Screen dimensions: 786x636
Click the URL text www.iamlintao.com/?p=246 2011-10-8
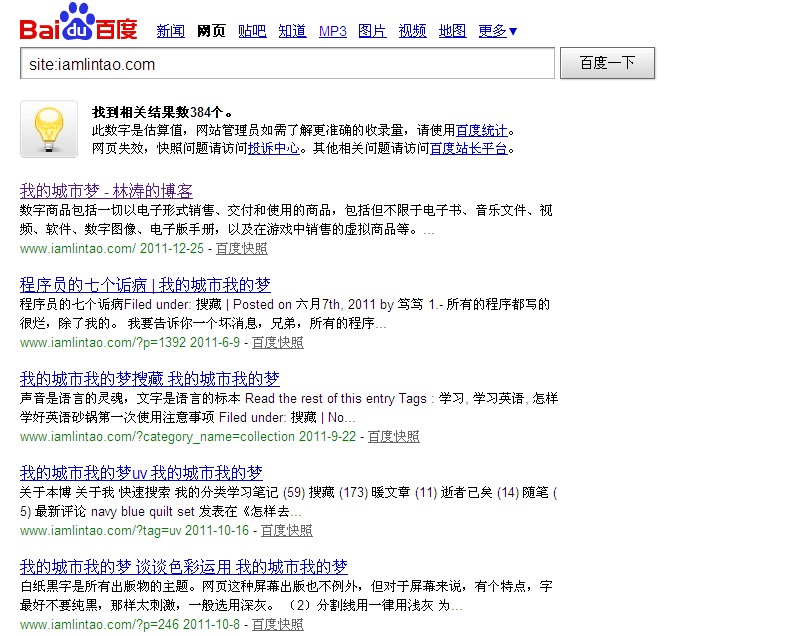pyautogui.click(x=130, y=624)
